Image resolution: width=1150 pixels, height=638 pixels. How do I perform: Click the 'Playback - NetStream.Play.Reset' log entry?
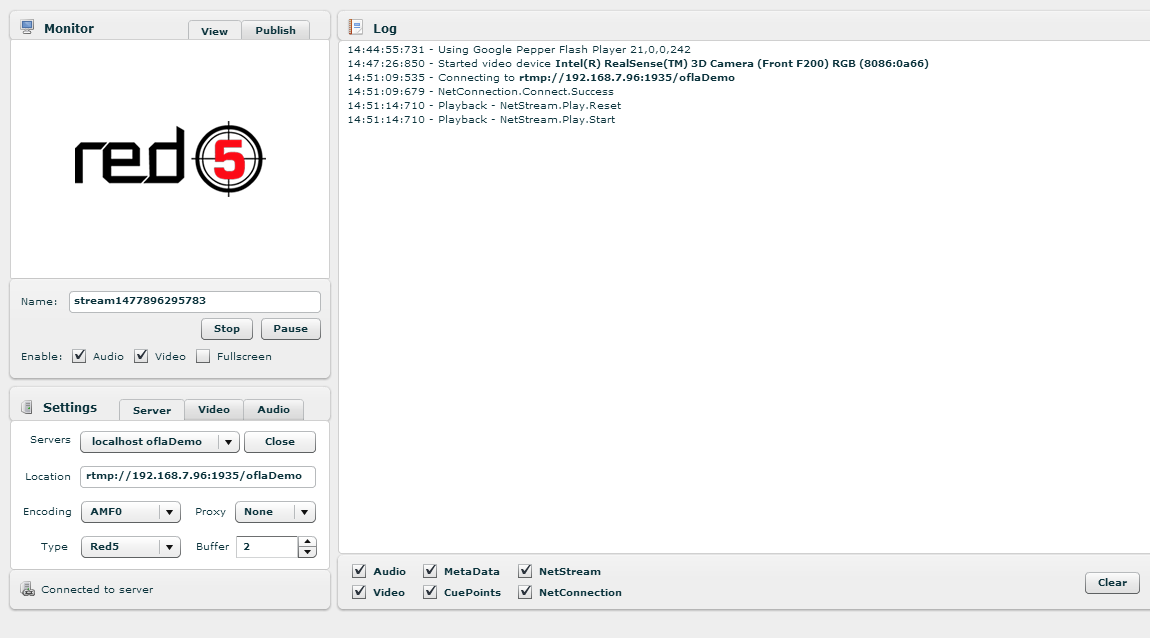pyautogui.click(x=484, y=106)
